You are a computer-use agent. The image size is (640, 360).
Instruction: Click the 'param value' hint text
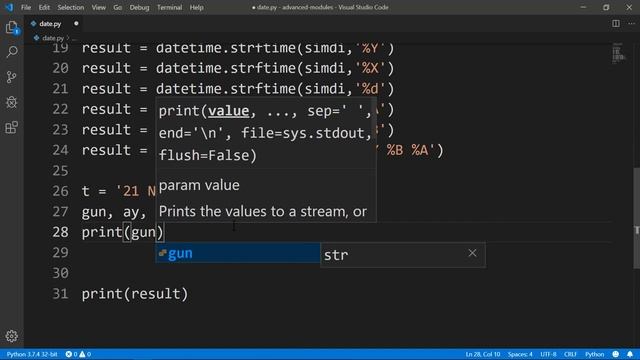[x=199, y=185]
